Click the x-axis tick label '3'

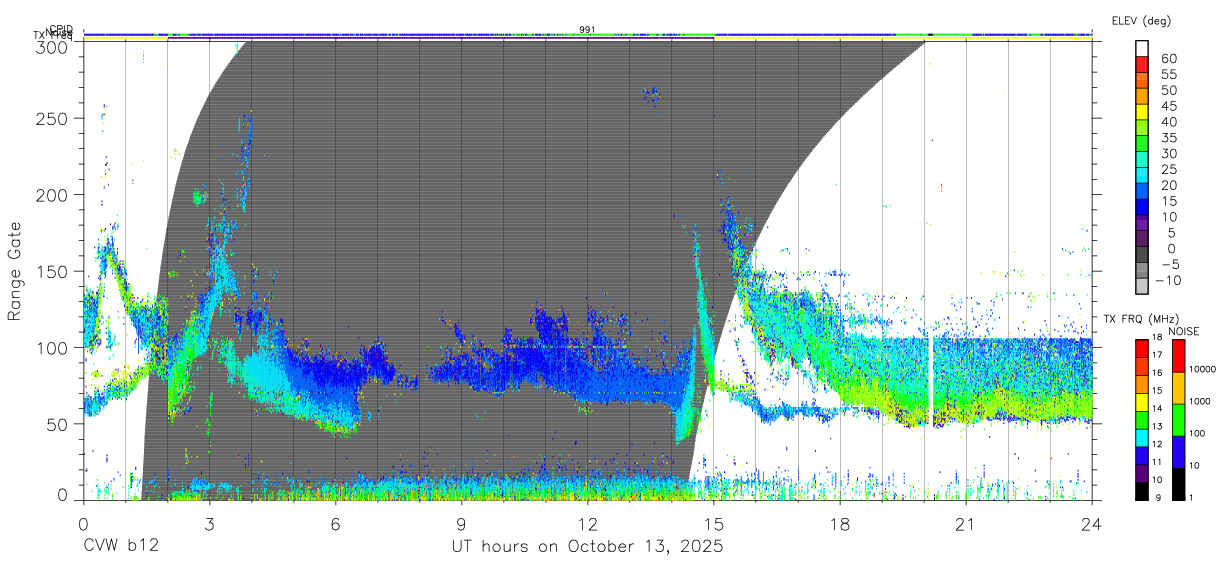(x=209, y=524)
